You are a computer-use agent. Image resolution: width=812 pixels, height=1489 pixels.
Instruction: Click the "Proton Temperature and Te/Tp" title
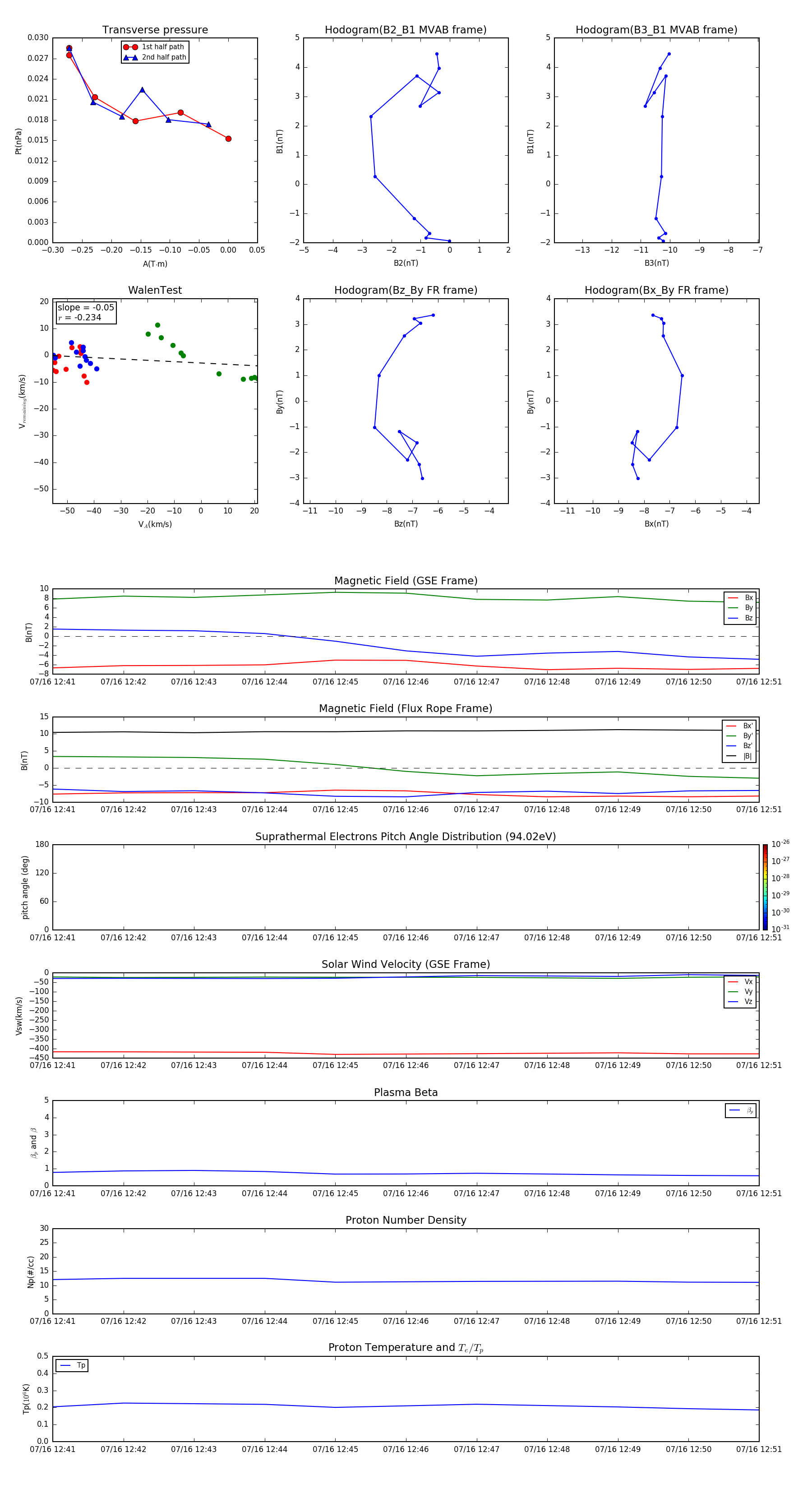[x=406, y=1348]
